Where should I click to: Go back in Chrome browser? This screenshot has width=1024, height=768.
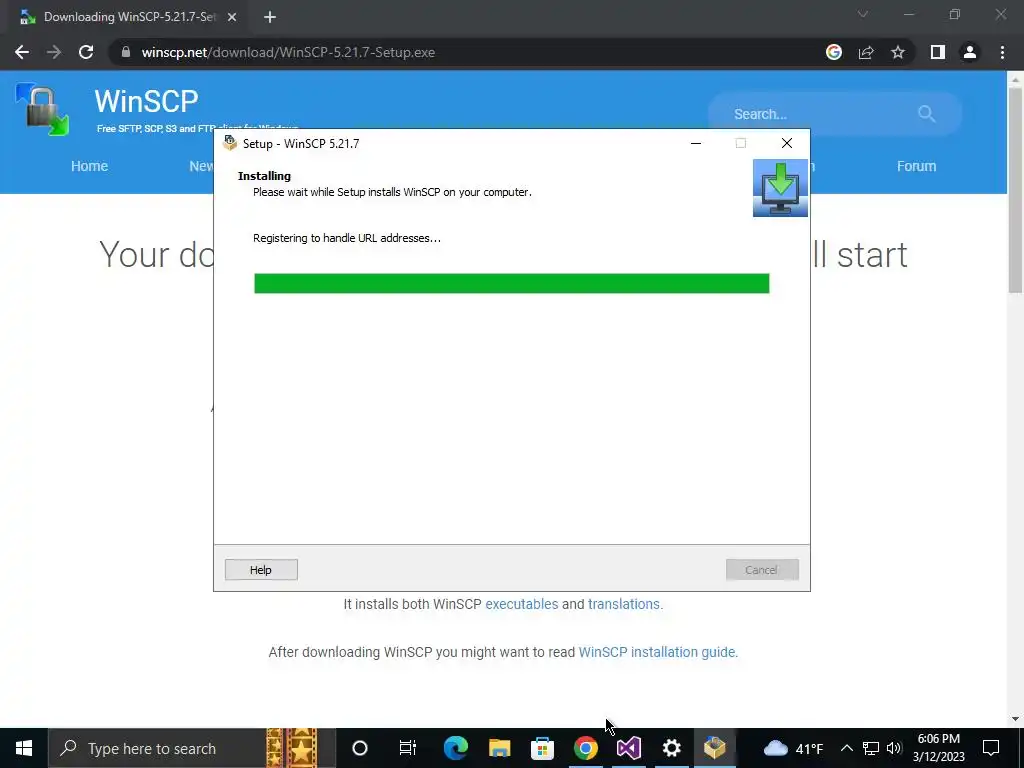click(x=22, y=52)
